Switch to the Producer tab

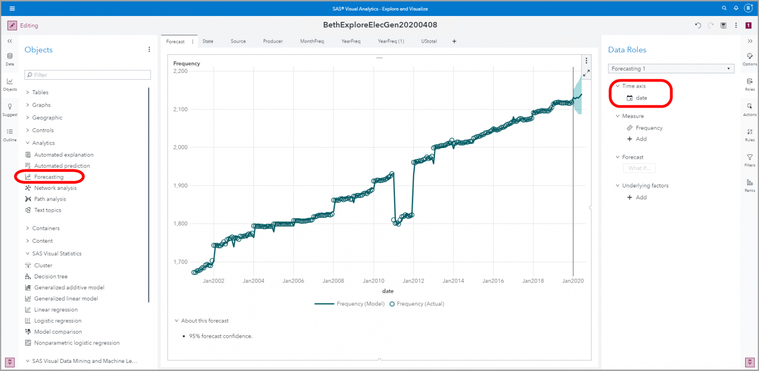click(273, 42)
